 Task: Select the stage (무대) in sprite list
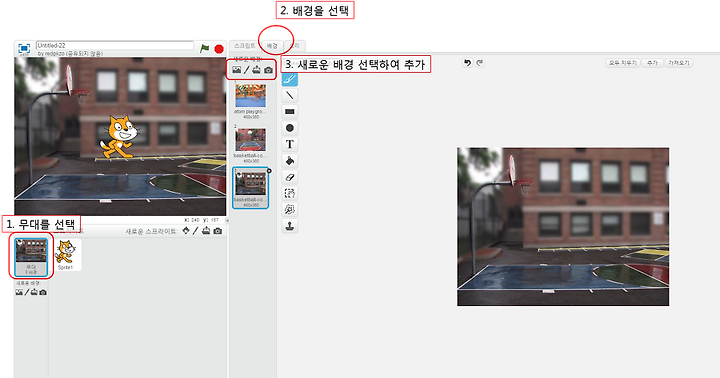click(x=31, y=257)
